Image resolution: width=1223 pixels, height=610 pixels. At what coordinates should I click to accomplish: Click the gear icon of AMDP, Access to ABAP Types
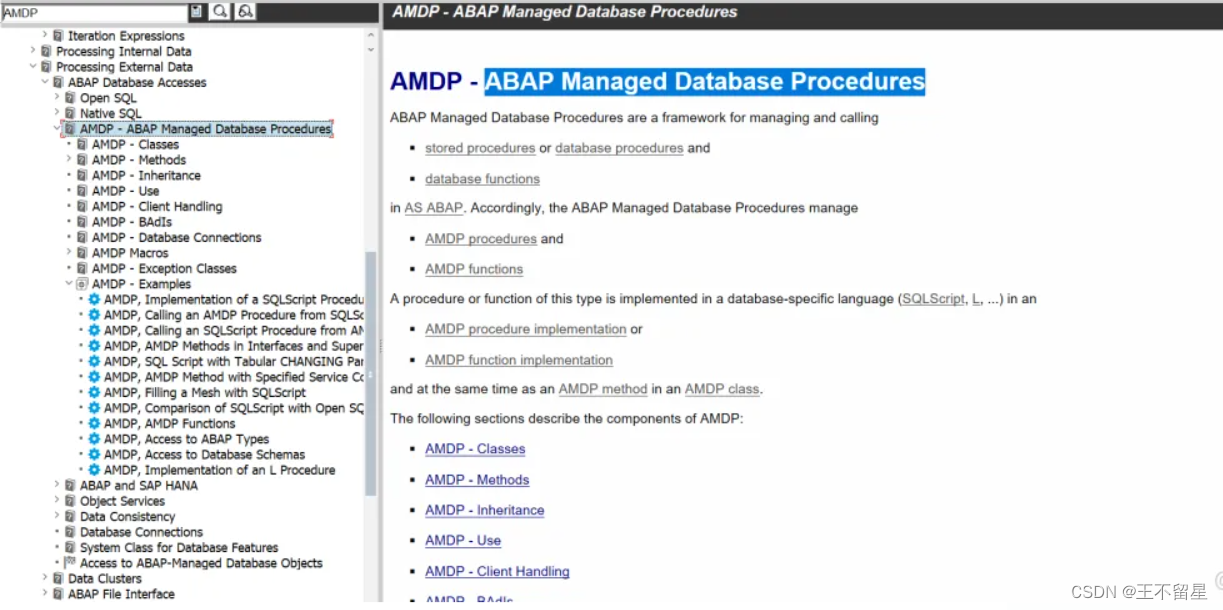pyautogui.click(x=94, y=439)
